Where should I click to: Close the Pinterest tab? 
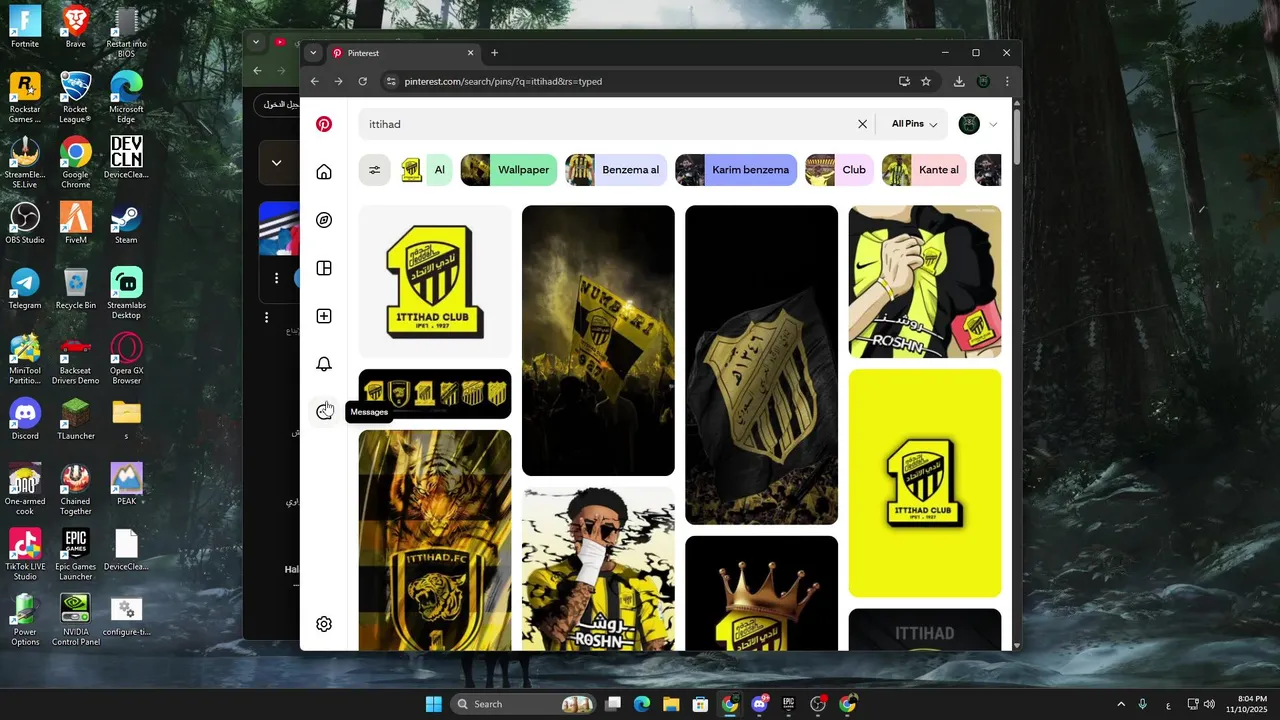[x=470, y=53]
